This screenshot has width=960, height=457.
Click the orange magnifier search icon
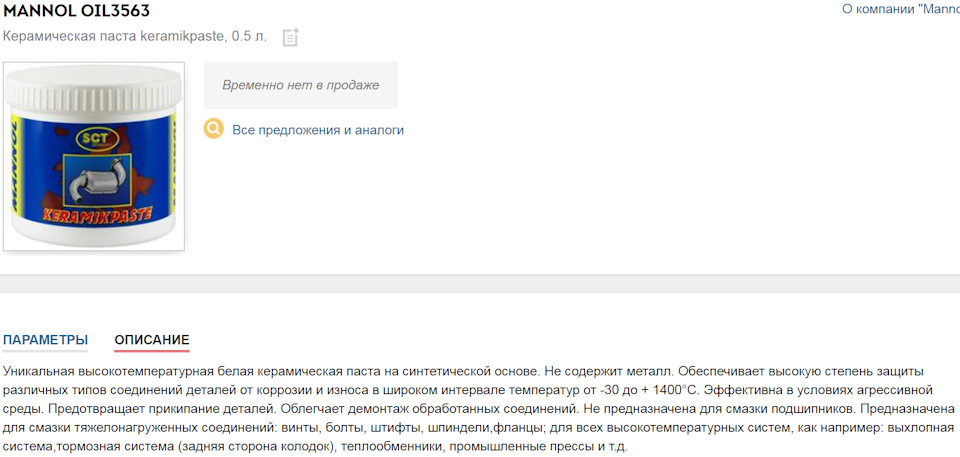[214, 129]
